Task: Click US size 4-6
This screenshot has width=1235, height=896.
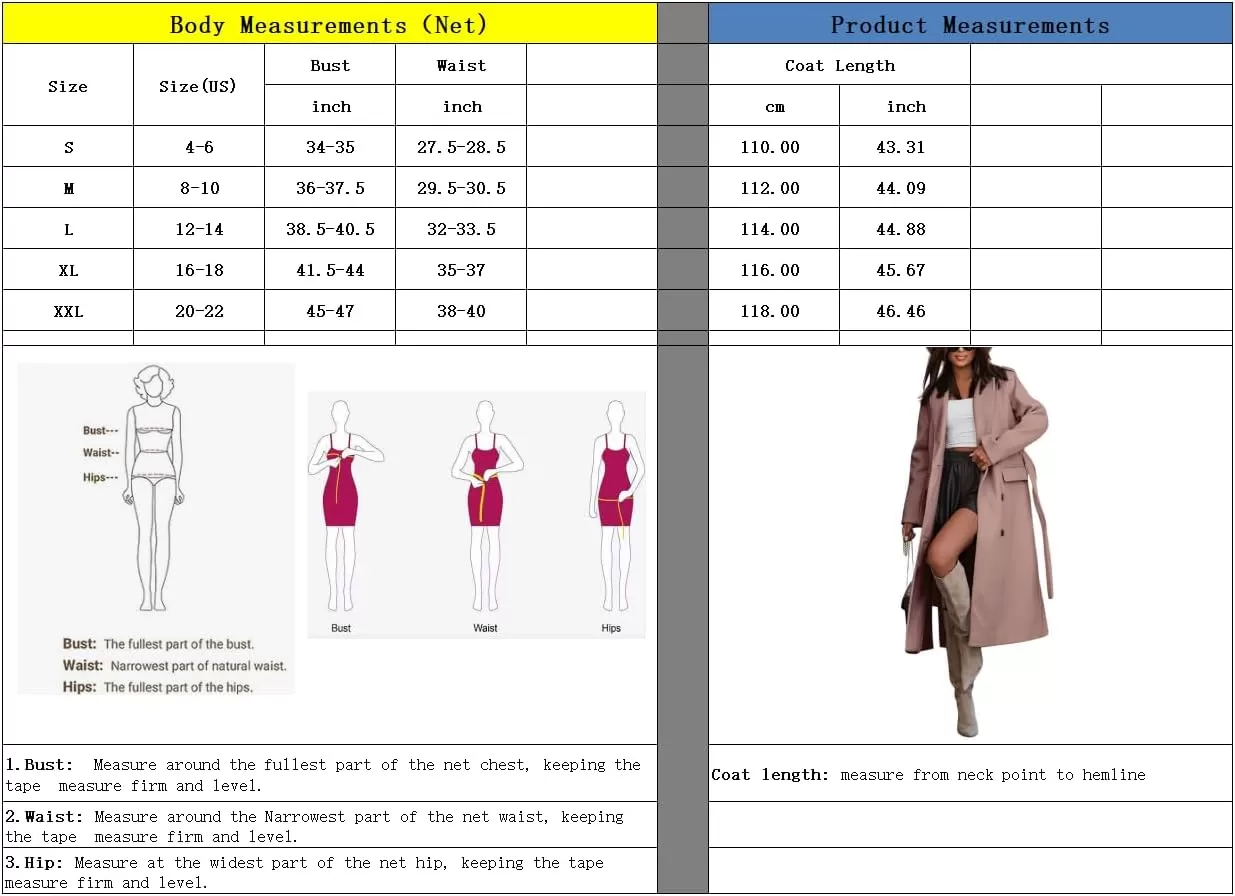Action: click(199, 147)
